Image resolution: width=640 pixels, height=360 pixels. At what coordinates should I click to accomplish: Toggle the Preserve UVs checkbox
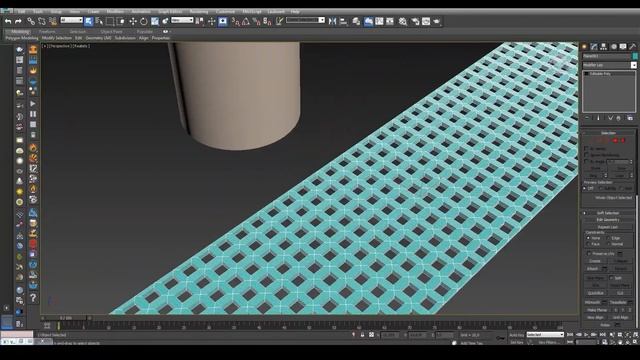pyautogui.click(x=588, y=253)
